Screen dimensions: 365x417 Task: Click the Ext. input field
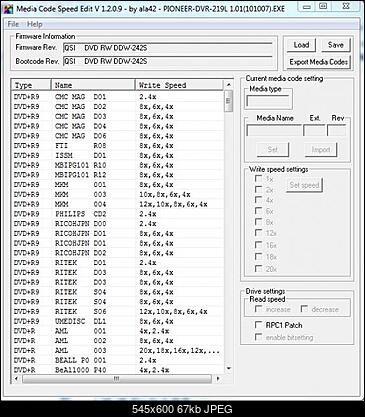click(x=314, y=130)
